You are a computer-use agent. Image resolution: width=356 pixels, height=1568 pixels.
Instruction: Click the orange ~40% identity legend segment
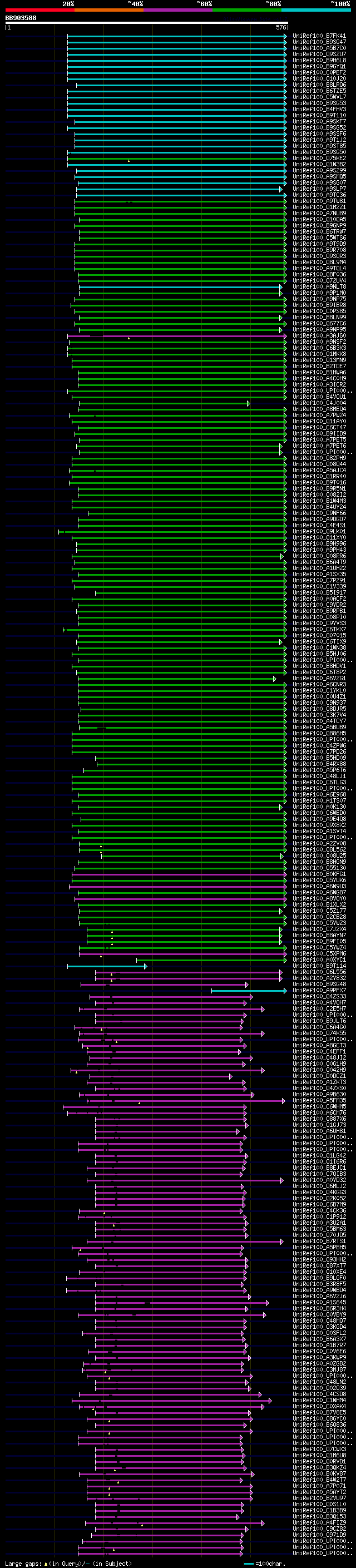click(109, 10)
